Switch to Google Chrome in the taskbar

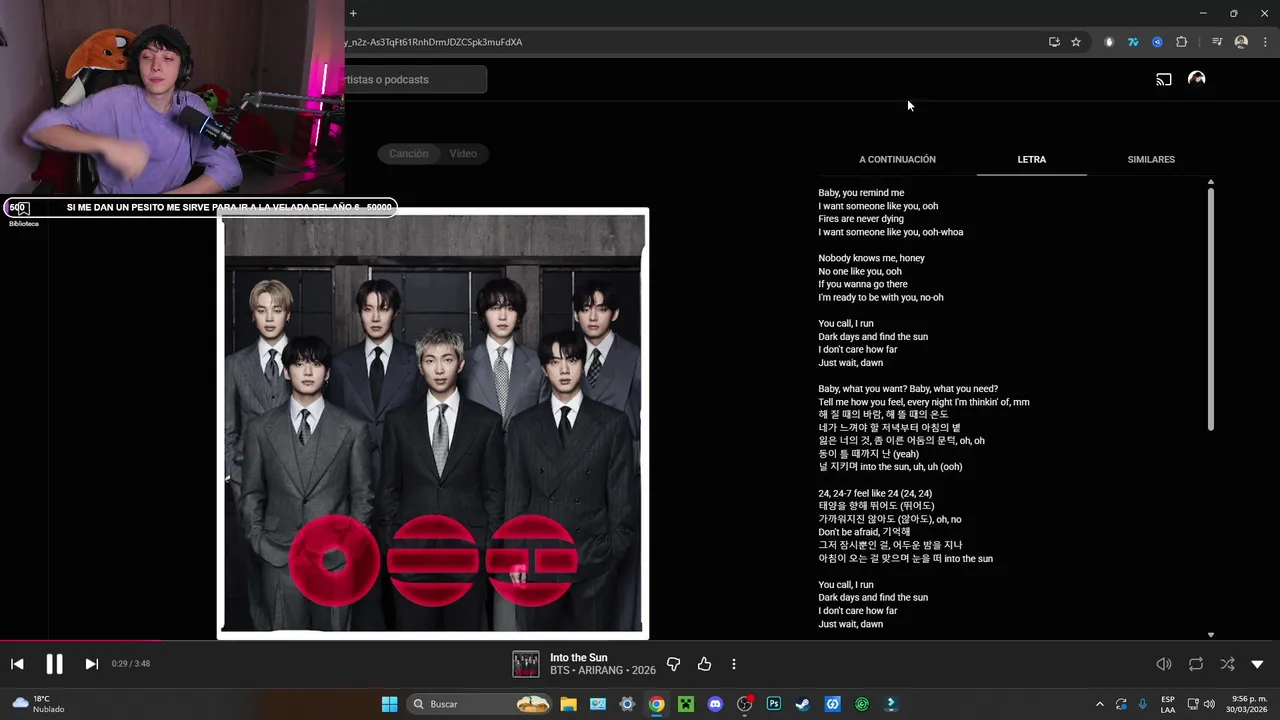tap(656, 704)
